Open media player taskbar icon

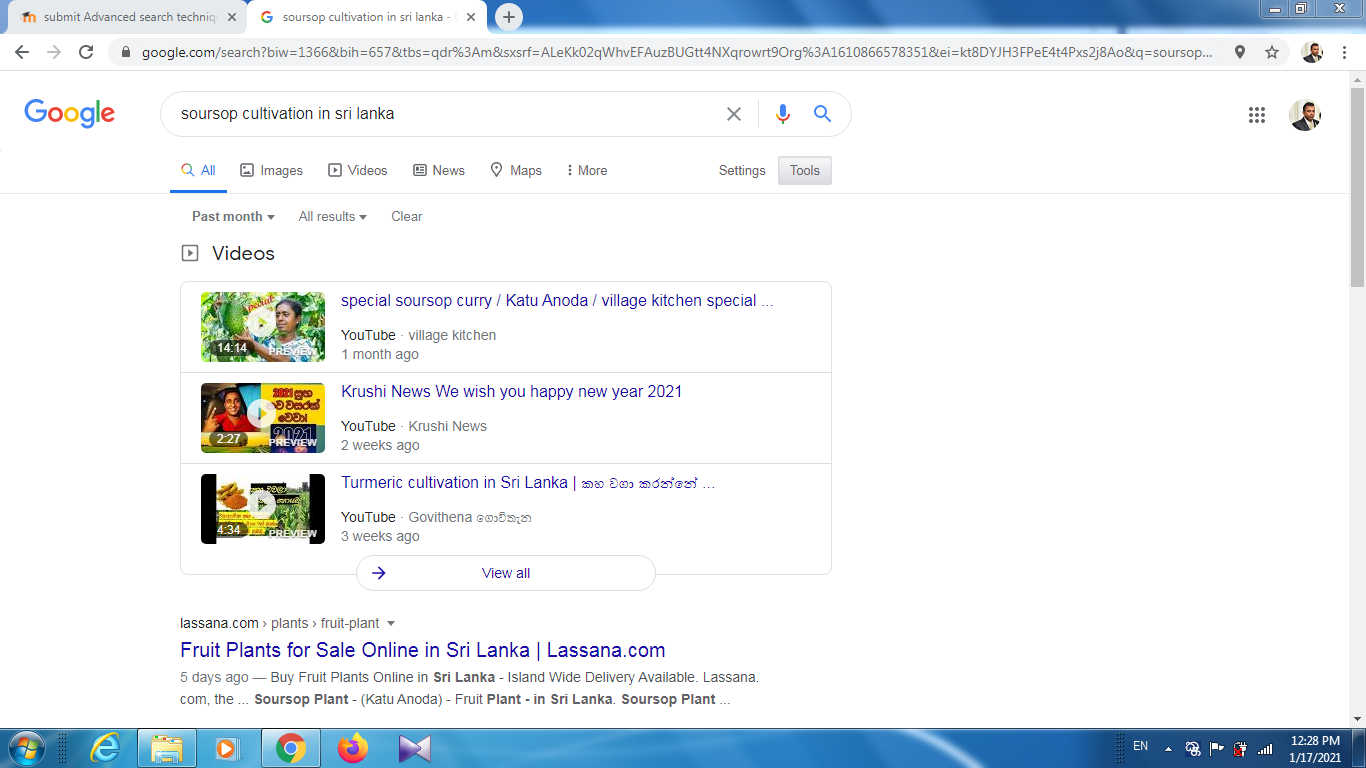(x=228, y=748)
